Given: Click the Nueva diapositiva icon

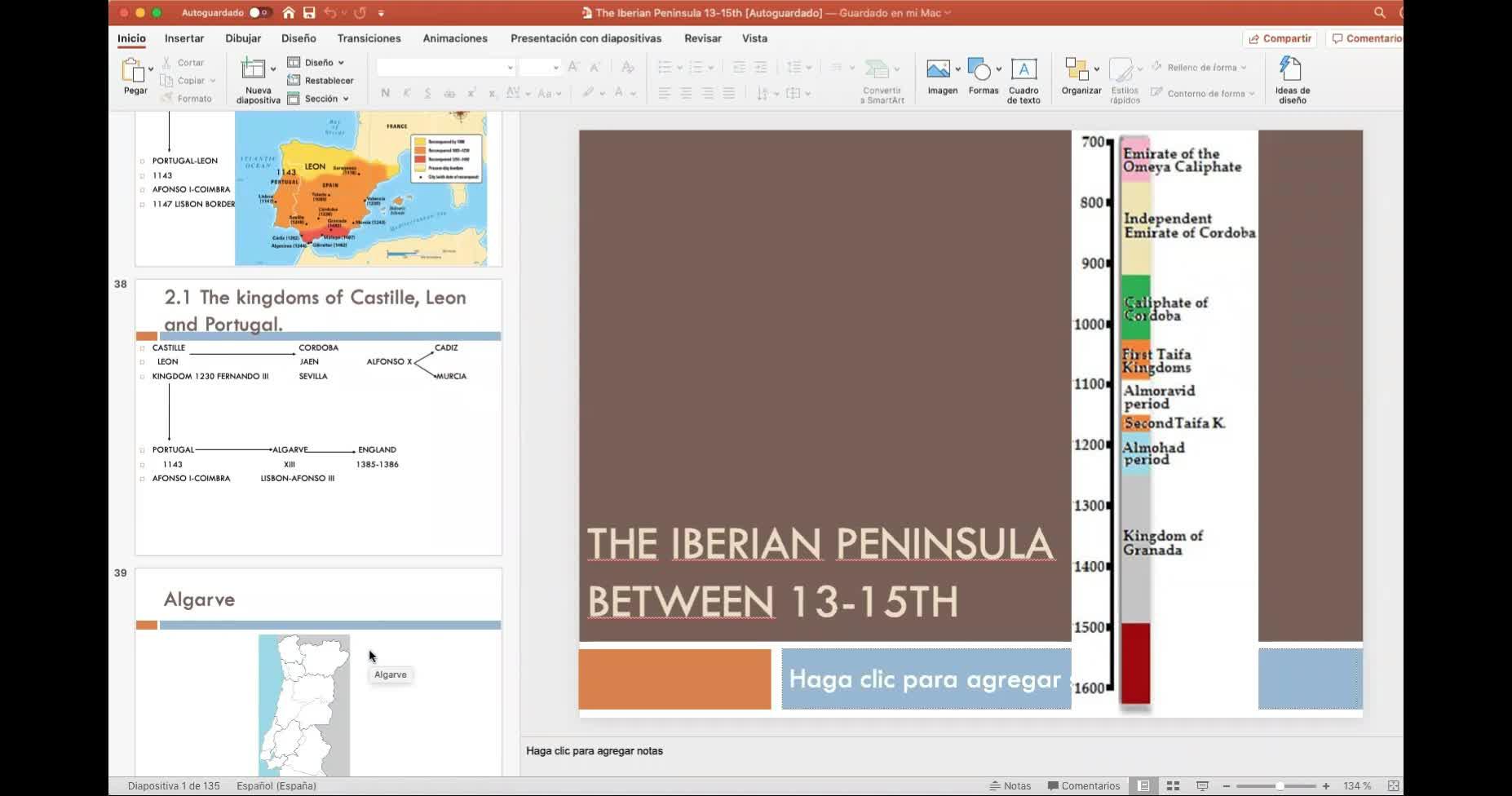Looking at the screenshot, I should point(253,69).
